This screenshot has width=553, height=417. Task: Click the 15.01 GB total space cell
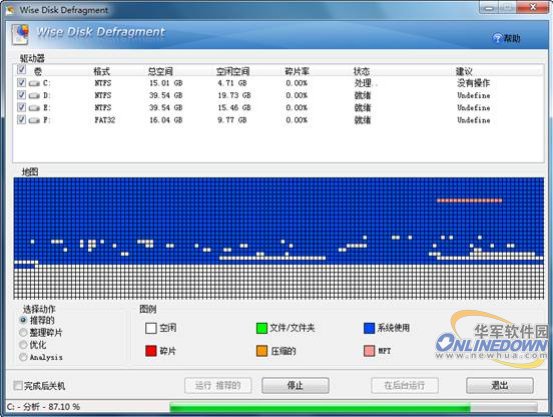[x=166, y=83]
